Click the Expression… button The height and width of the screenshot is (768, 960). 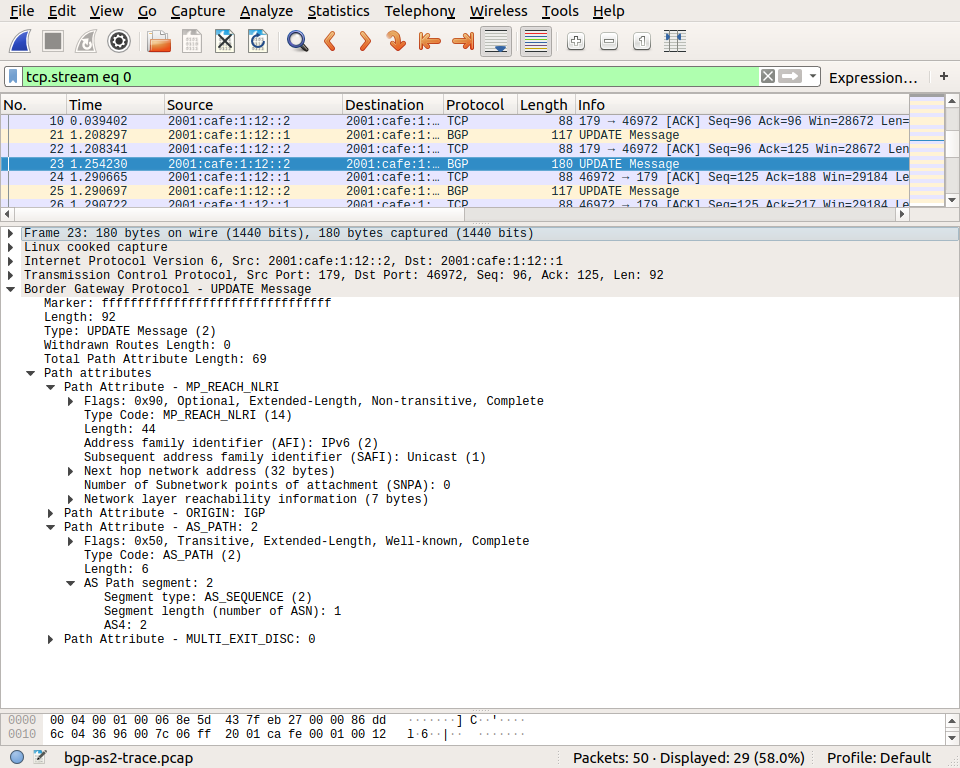[873, 78]
